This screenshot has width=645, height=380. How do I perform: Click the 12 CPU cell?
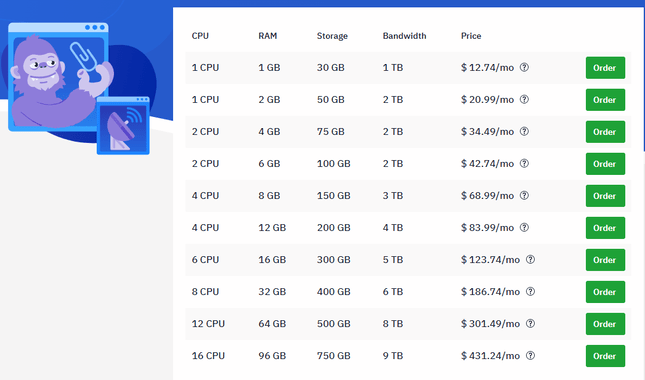pos(208,324)
